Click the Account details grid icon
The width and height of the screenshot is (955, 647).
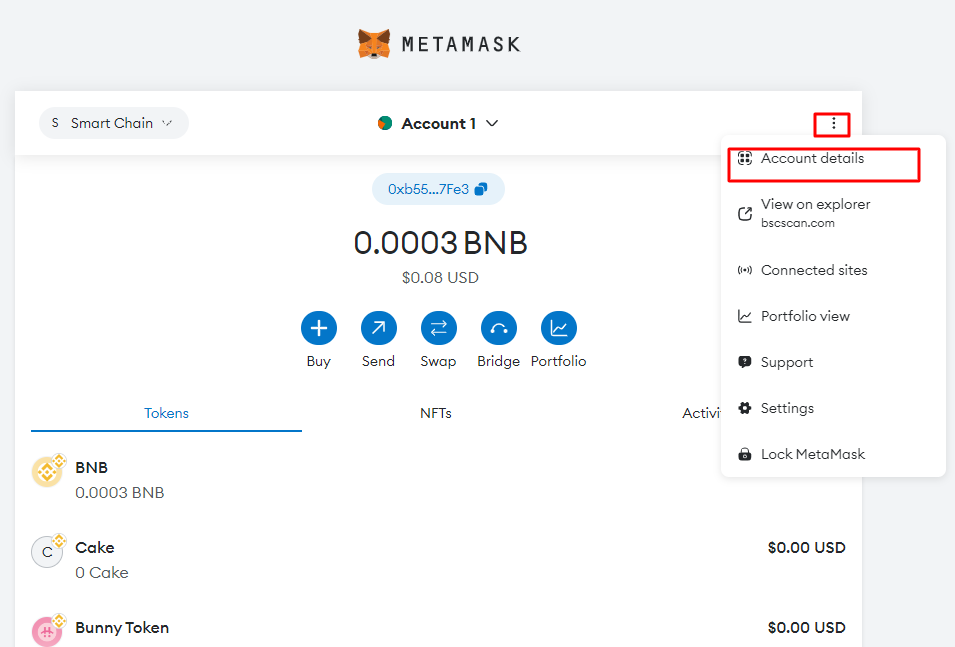pos(744,158)
